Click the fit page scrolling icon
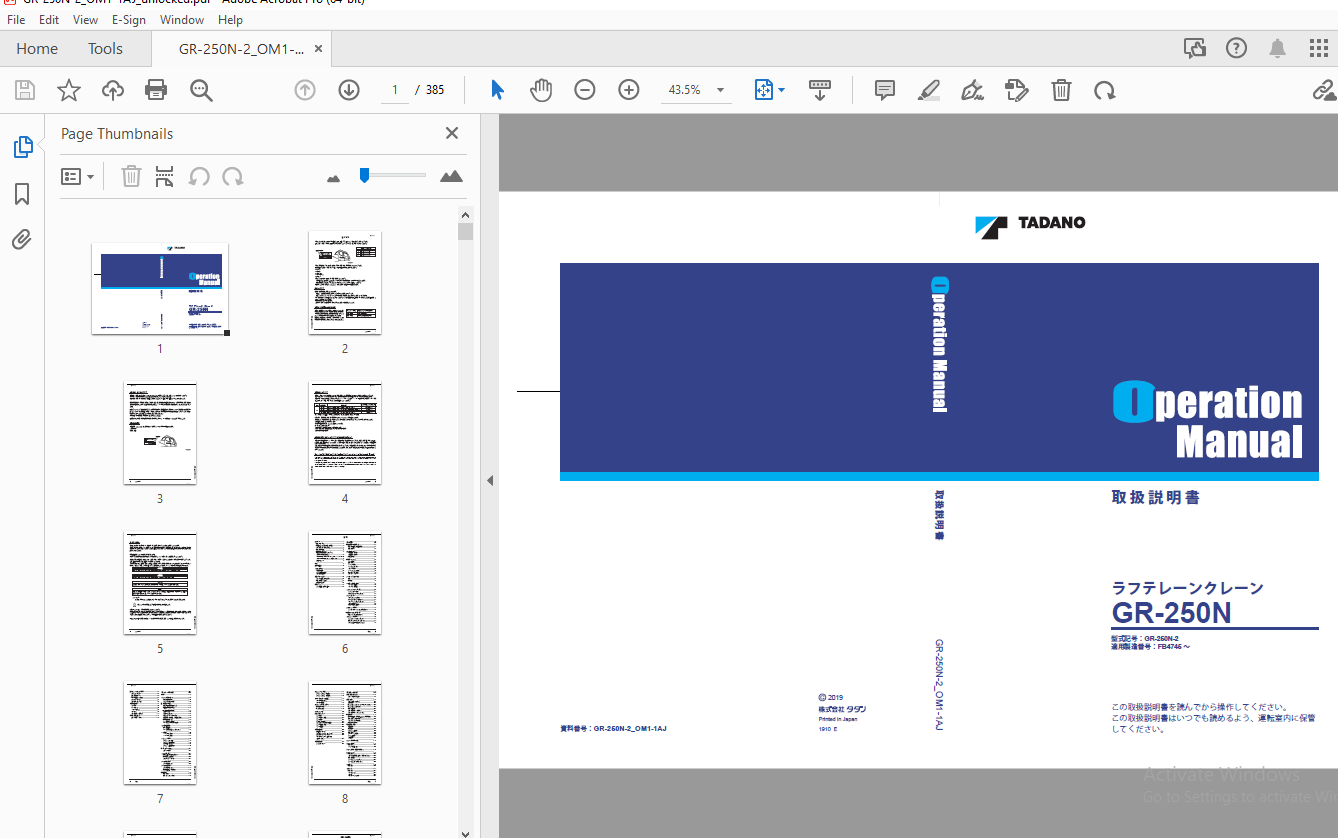This screenshot has height=838, width=1338. pyautogui.click(x=764, y=90)
